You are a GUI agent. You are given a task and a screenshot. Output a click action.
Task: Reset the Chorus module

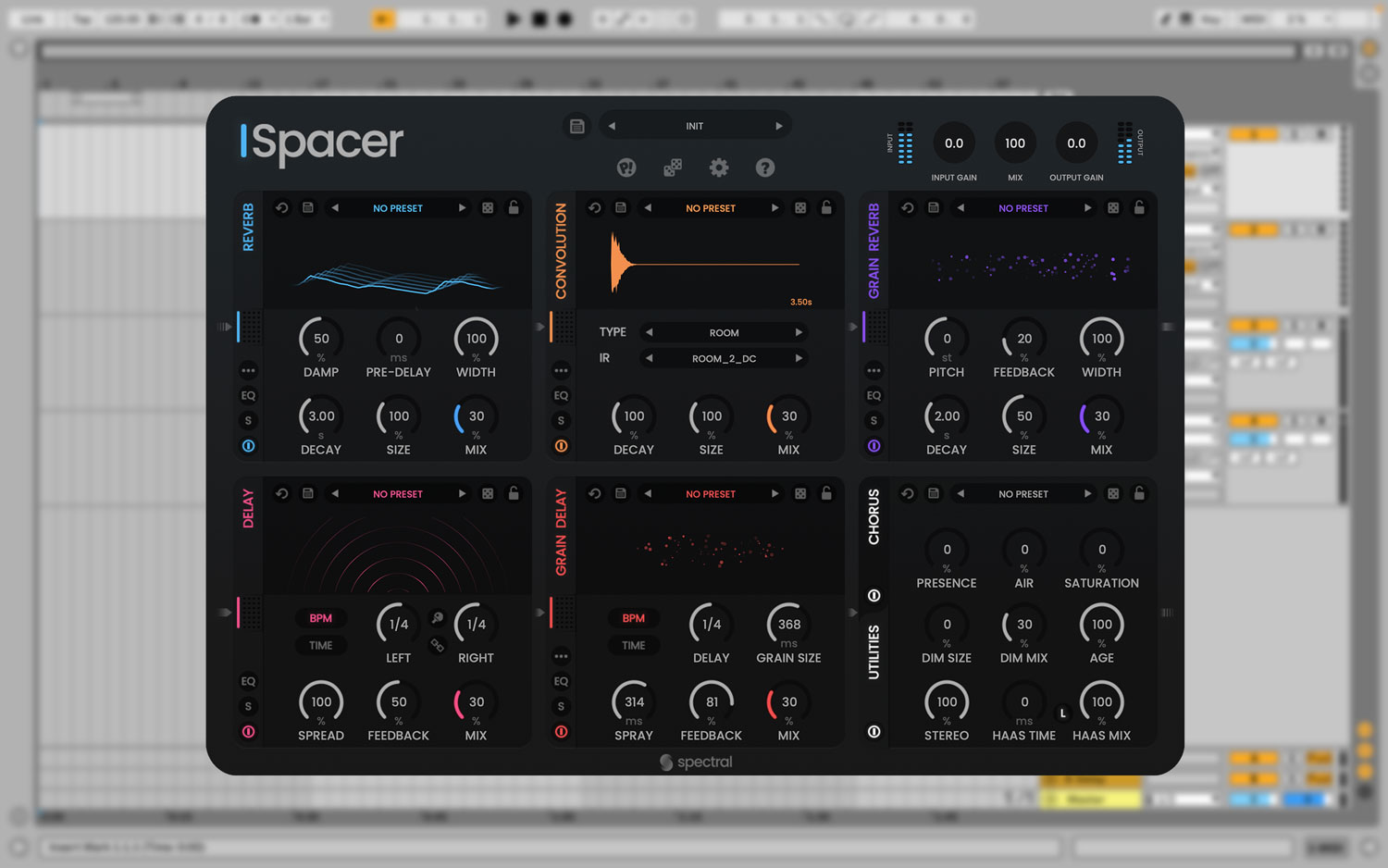(x=908, y=494)
